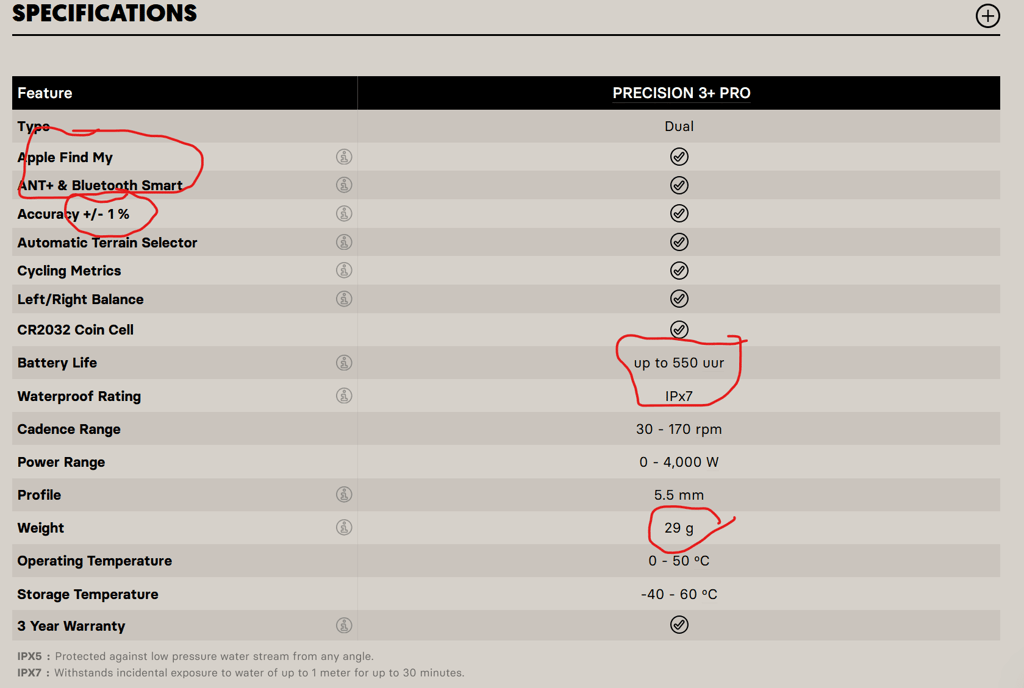Click the Accuracy +/- 1 % info icon
Viewport: 1024px width, 688px height.
(x=344, y=213)
